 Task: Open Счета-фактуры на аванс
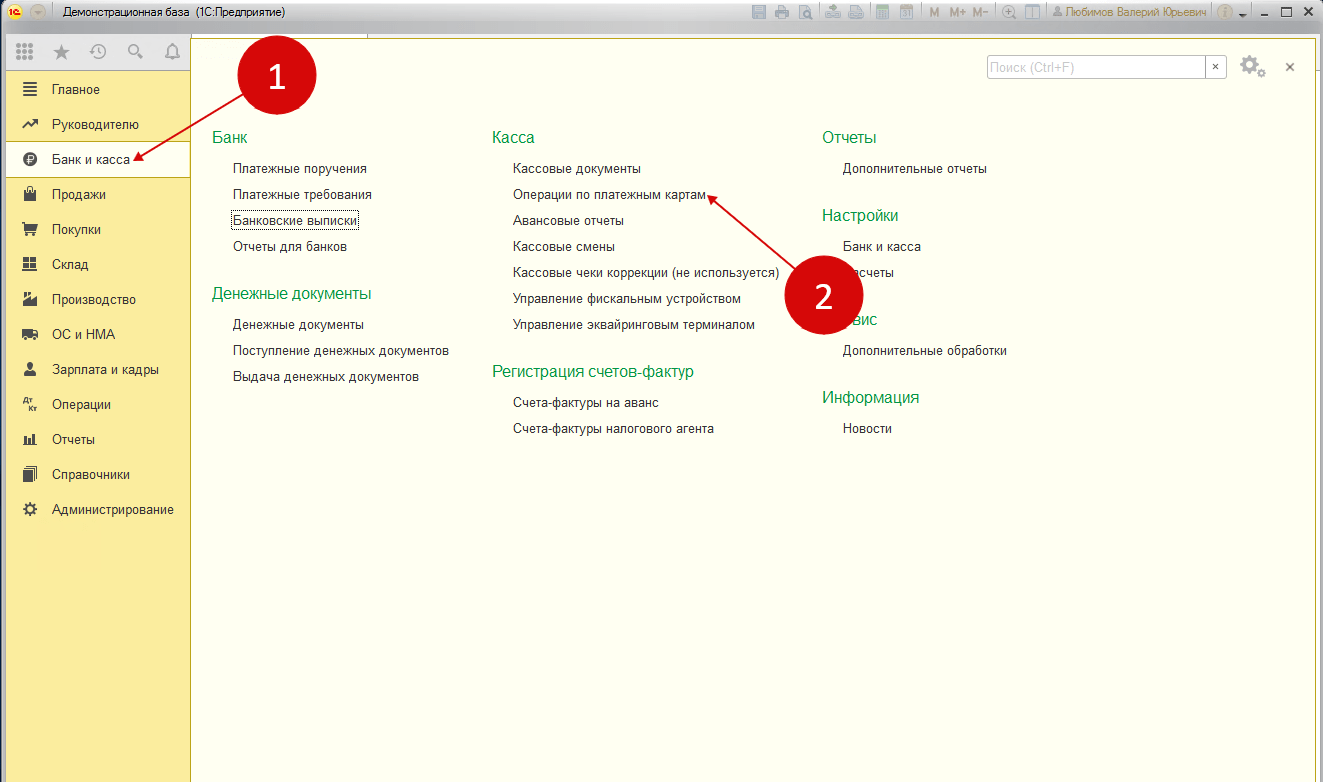point(586,403)
